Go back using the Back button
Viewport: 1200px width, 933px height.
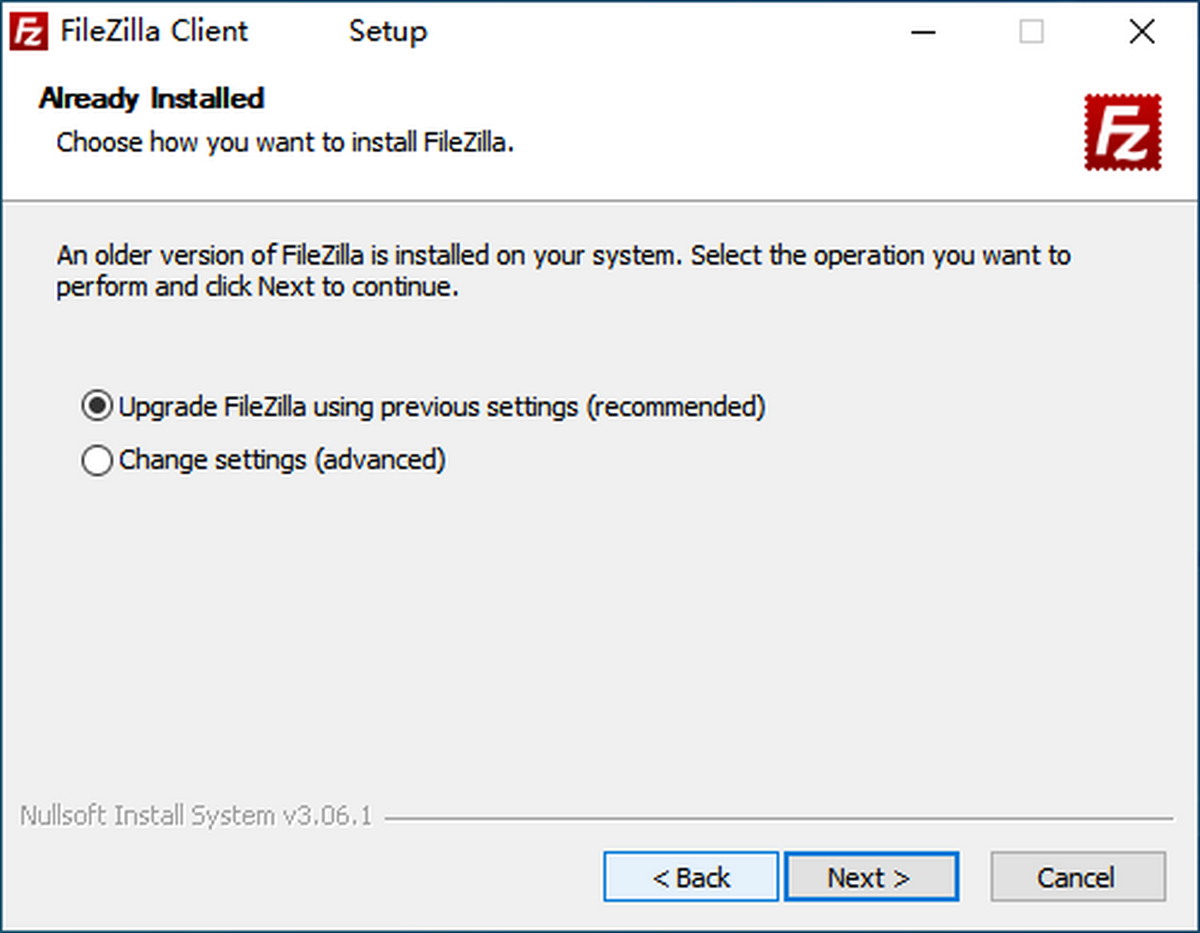coord(690,876)
